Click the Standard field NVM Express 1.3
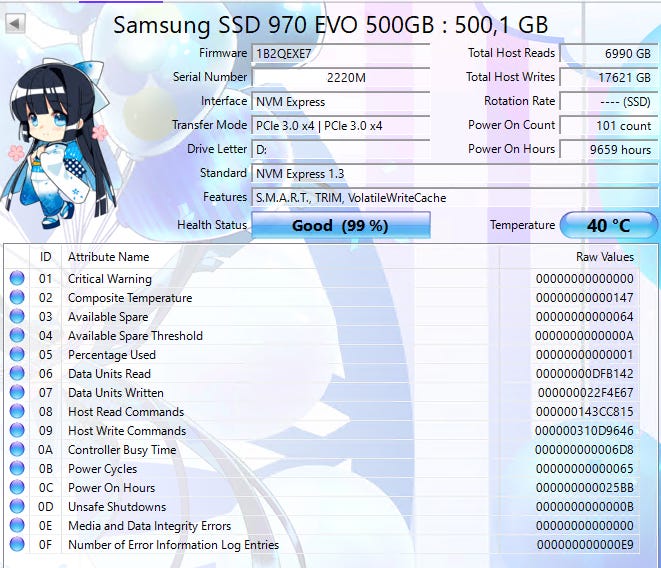This screenshot has width=661, height=568. (454, 174)
